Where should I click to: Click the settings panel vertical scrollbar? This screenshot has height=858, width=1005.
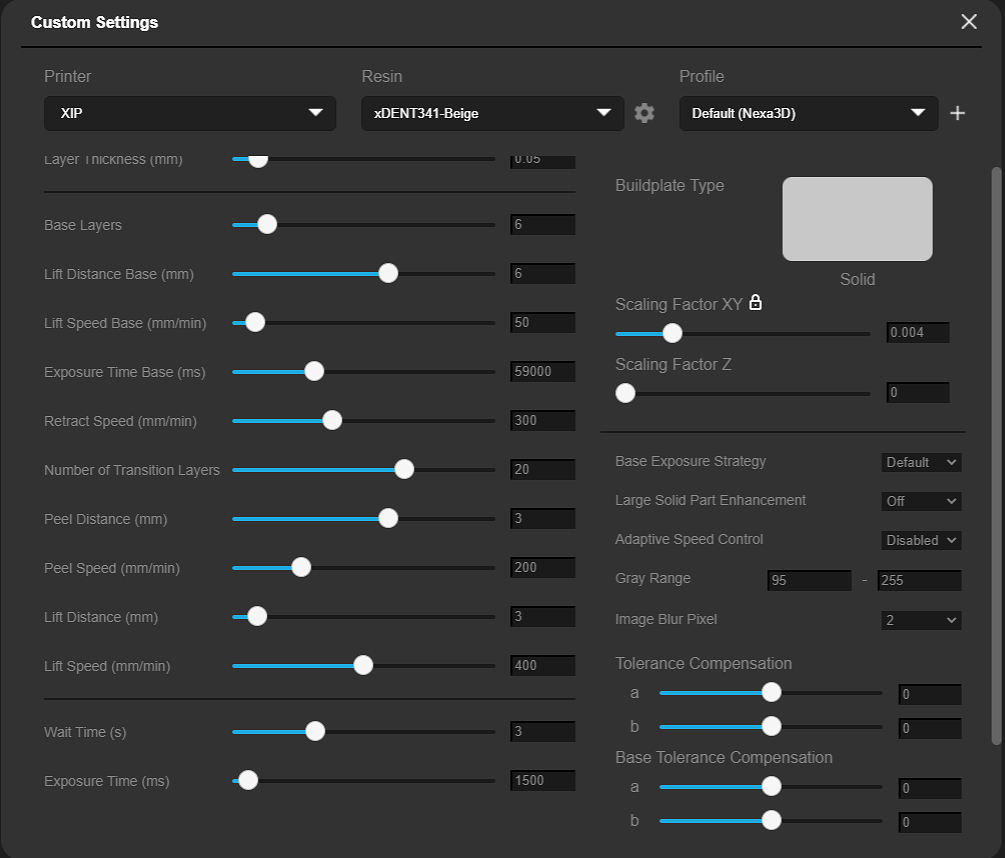(996, 456)
